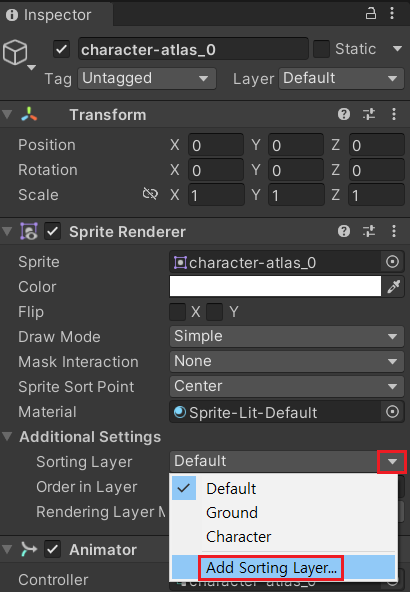This screenshot has width=410, height=592.
Task: Open the Inspector tab options menu
Action: click(x=392, y=14)
